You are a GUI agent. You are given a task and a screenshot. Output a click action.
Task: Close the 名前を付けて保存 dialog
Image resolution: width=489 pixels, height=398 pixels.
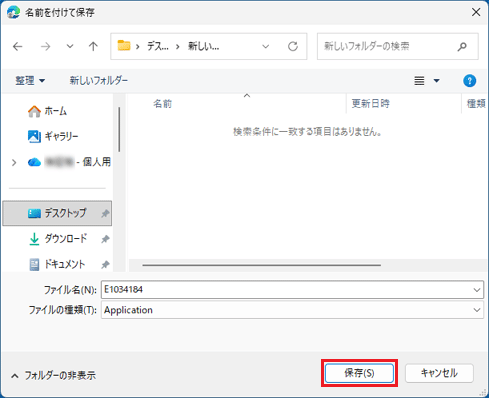coord(476,12)
